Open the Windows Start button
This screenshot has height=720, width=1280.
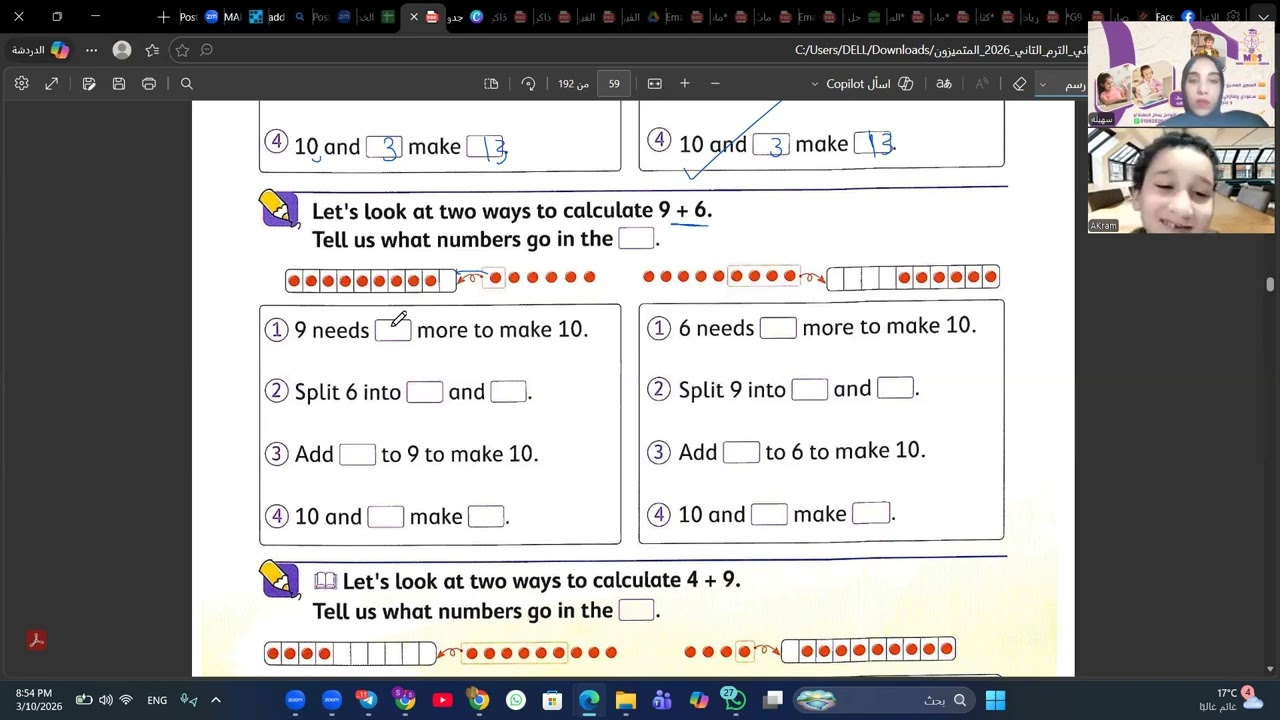coord(995,700)
